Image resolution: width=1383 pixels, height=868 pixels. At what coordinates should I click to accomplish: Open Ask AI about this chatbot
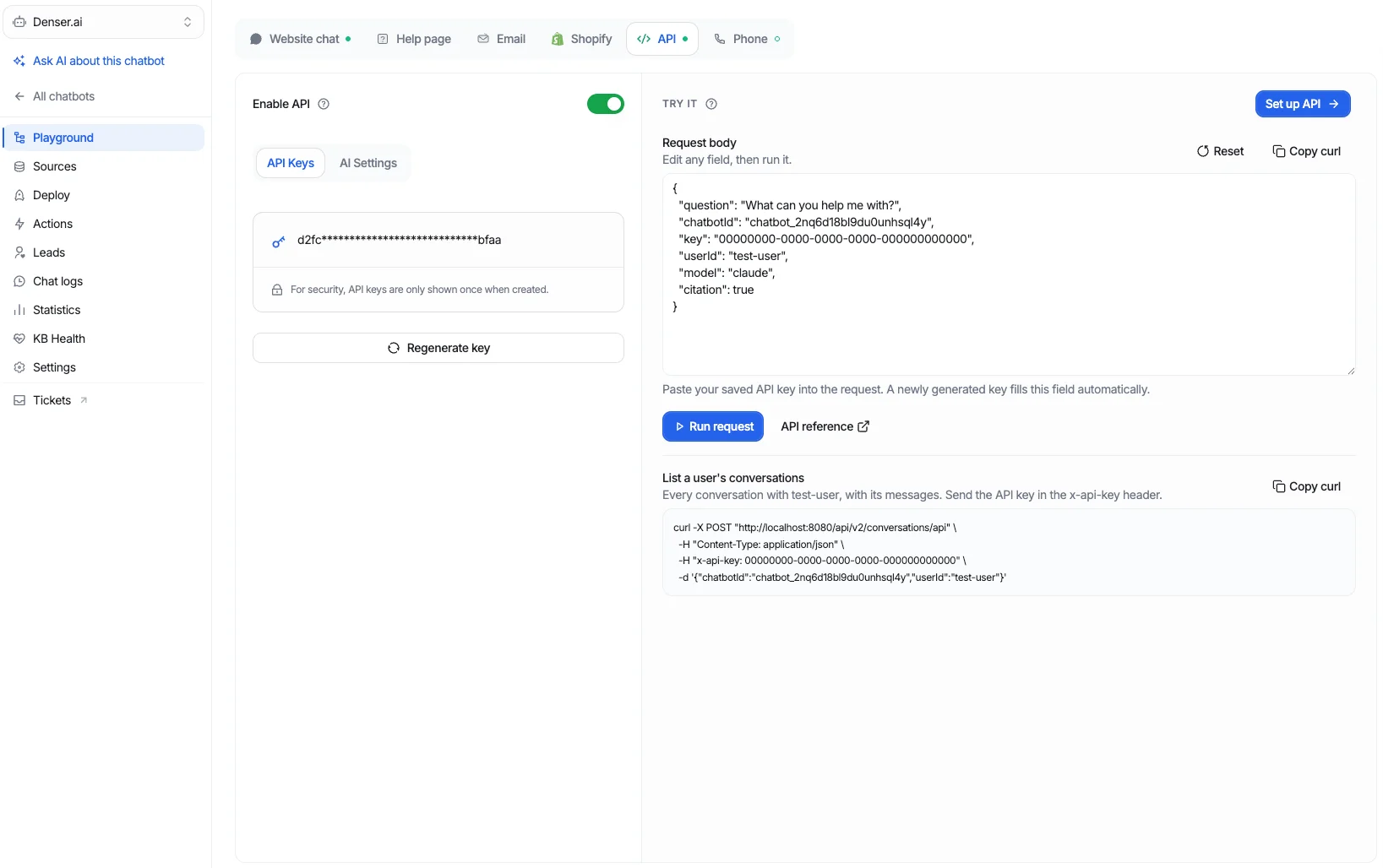(89, 61)
